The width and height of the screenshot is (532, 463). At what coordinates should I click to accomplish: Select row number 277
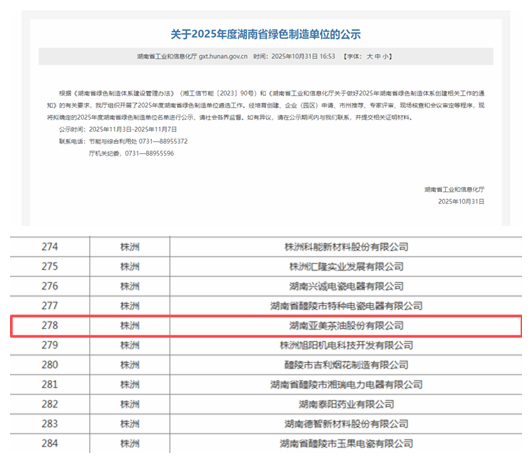(50, 306)
